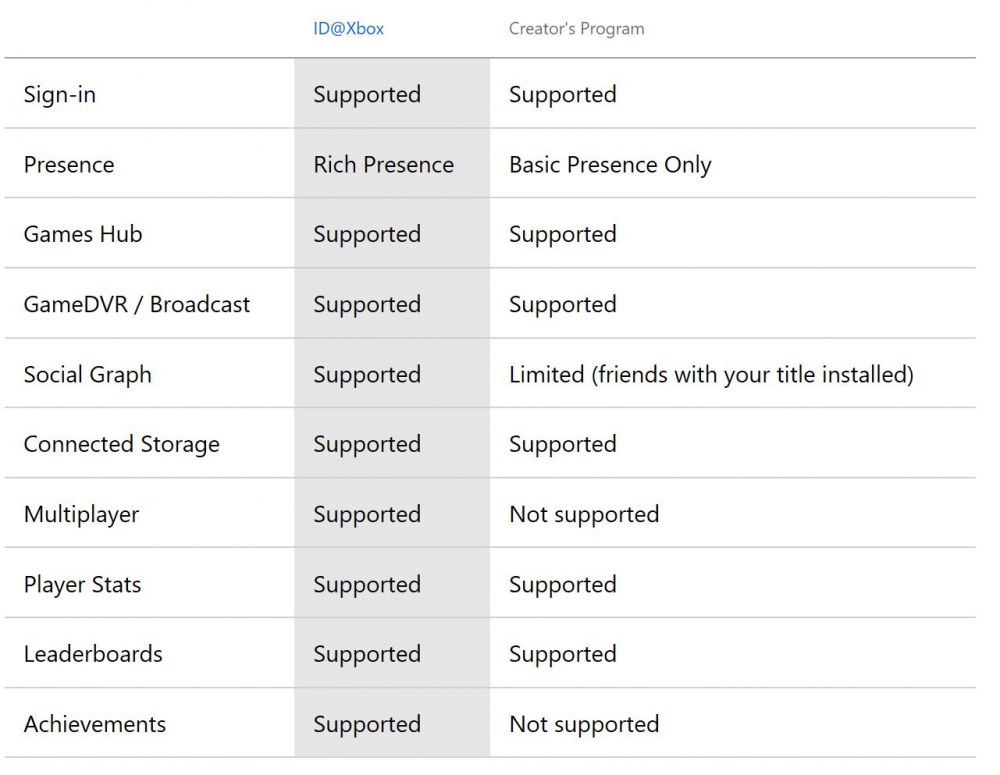Image resolution: width=1000 pixels, height=775 pixels.
Task: Click the Presence row label
Action: pos(69,165)
